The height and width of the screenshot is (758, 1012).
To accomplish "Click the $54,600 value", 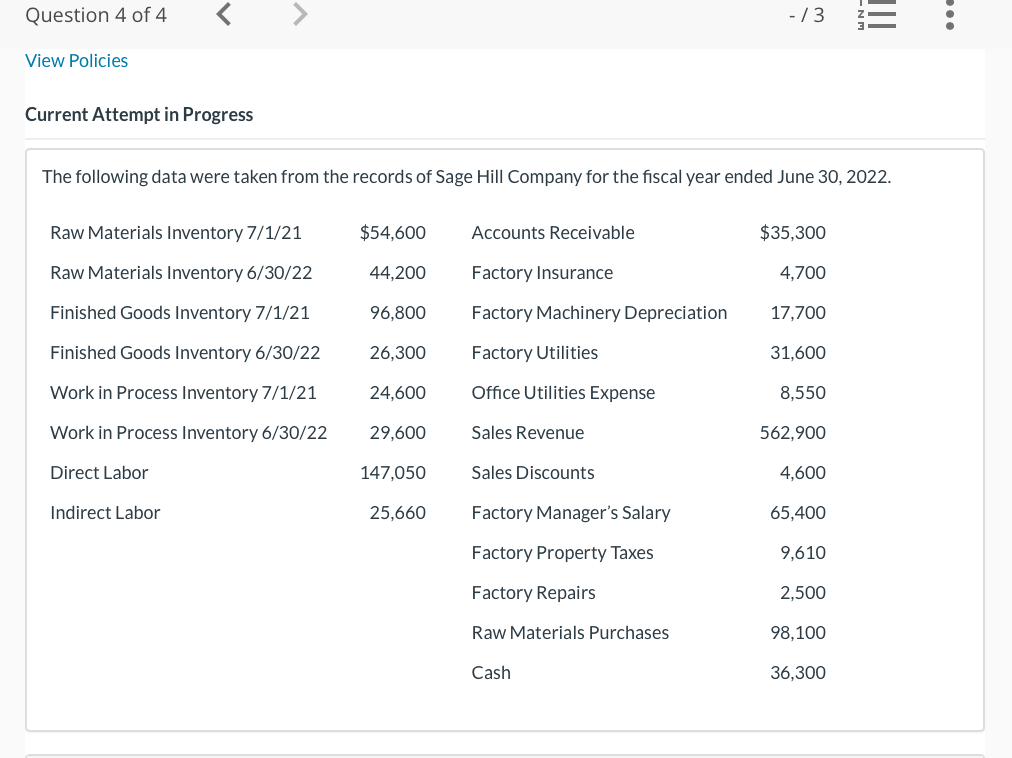I will click(x=392, y=232).
